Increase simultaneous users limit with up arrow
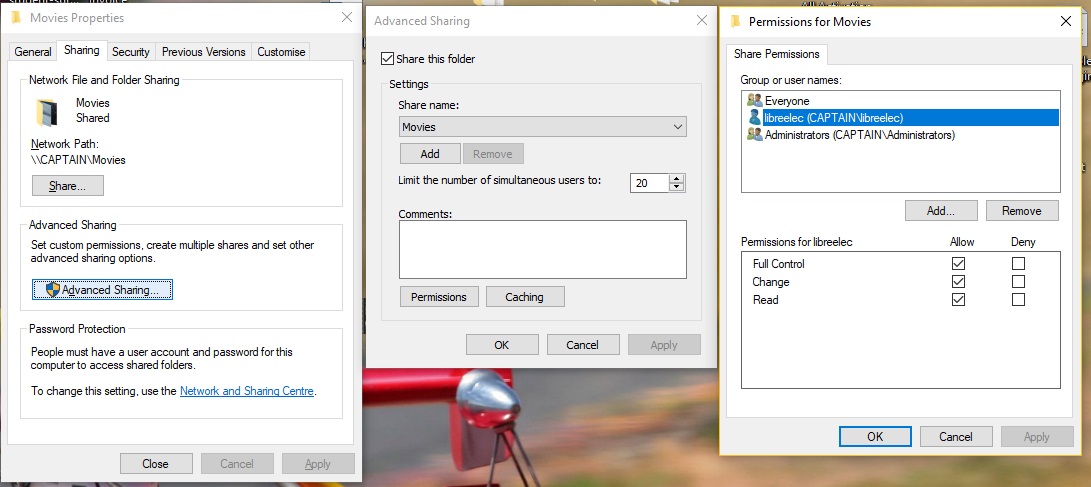Image resolution: width=1091 pixels, height=487 pixels. 677,178
